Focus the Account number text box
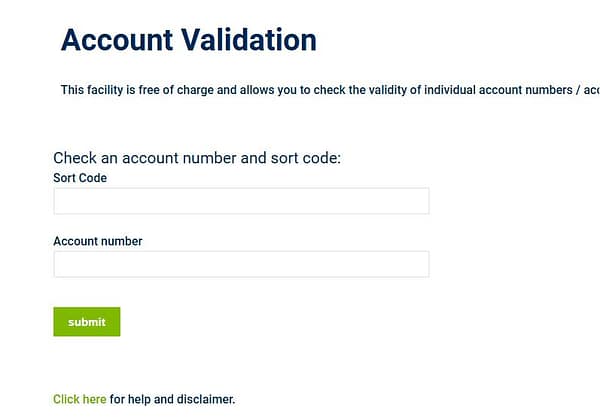The image size is (600, 420). pos(241,264)
